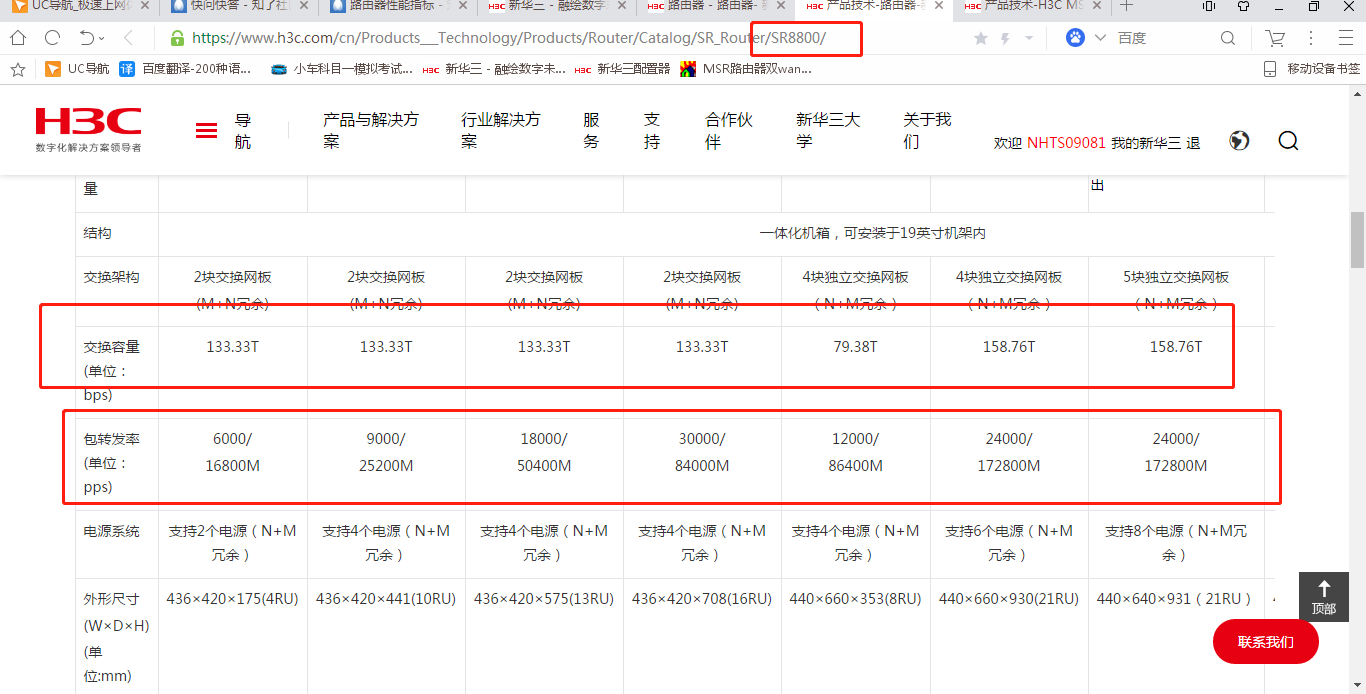1366x694 pixels.
Task: Open 服务 menu
Action: click(x=591, y=130)
